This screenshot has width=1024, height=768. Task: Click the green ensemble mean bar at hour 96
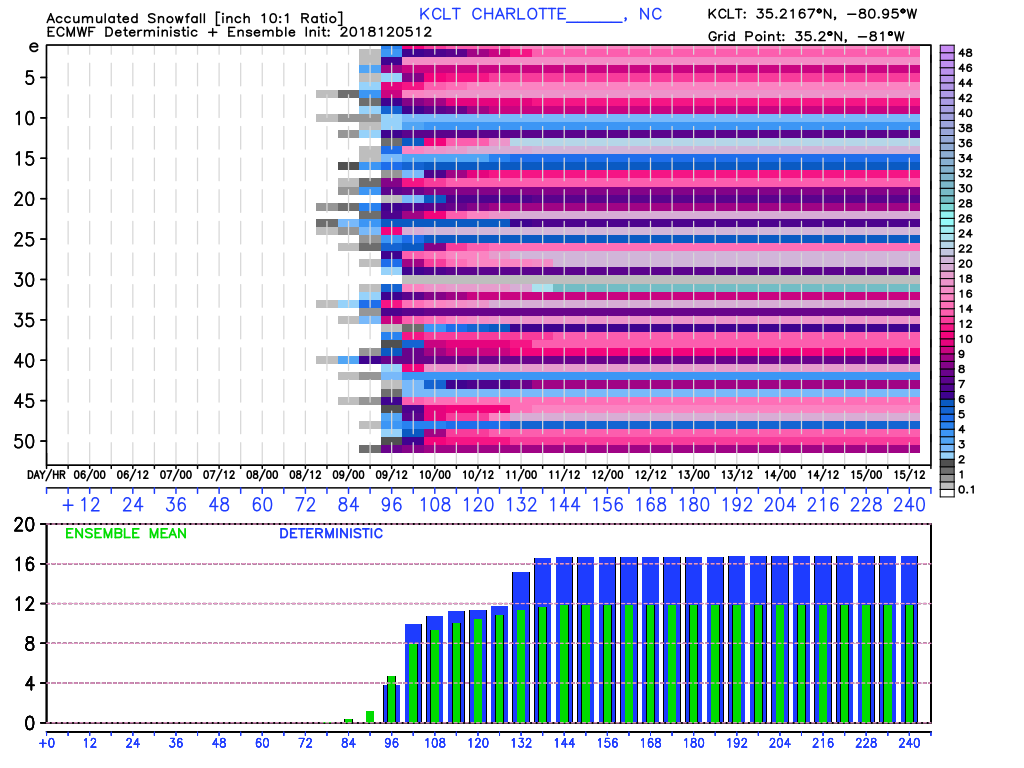tap(391, 699)
